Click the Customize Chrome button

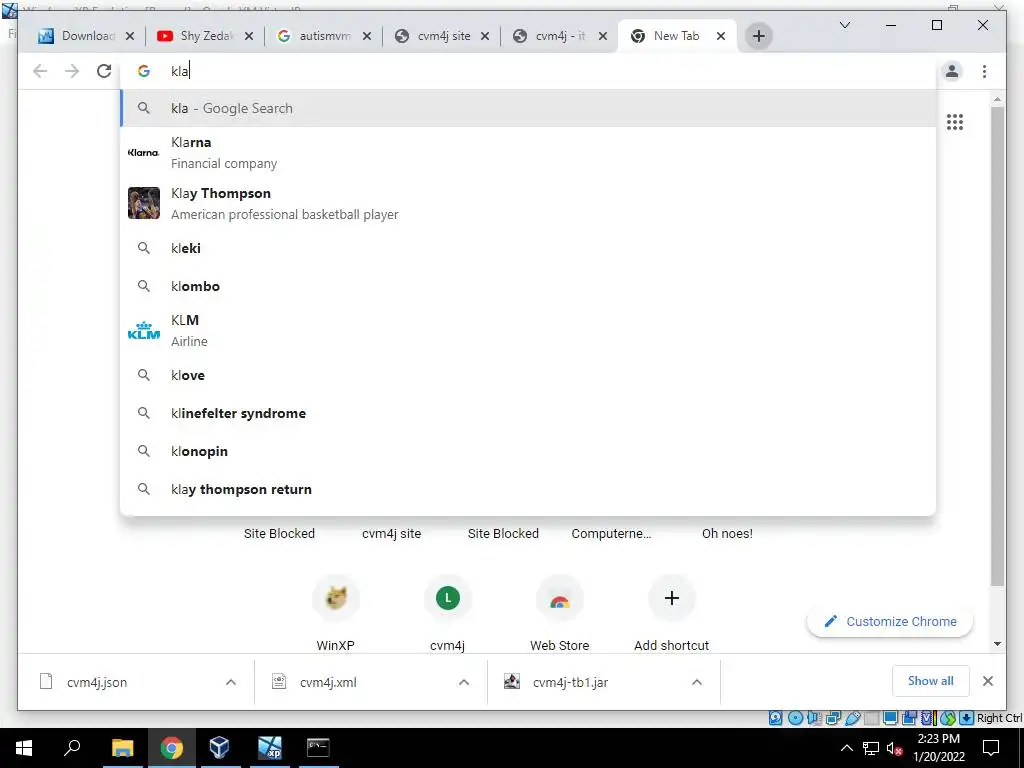click(x=889, y=621)
